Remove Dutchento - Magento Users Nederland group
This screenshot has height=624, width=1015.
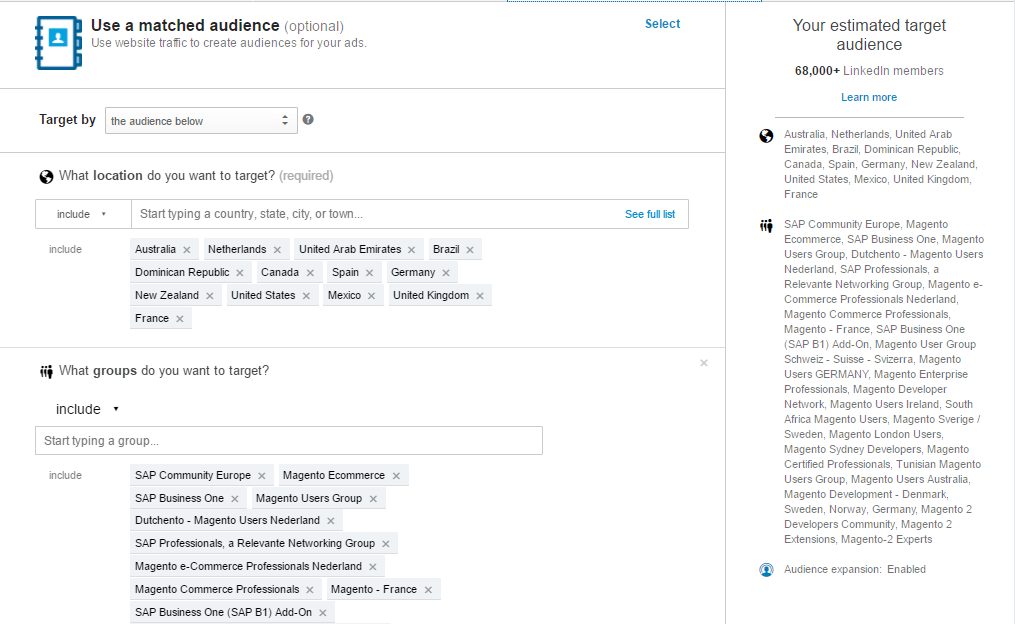[x=331, y=521]
